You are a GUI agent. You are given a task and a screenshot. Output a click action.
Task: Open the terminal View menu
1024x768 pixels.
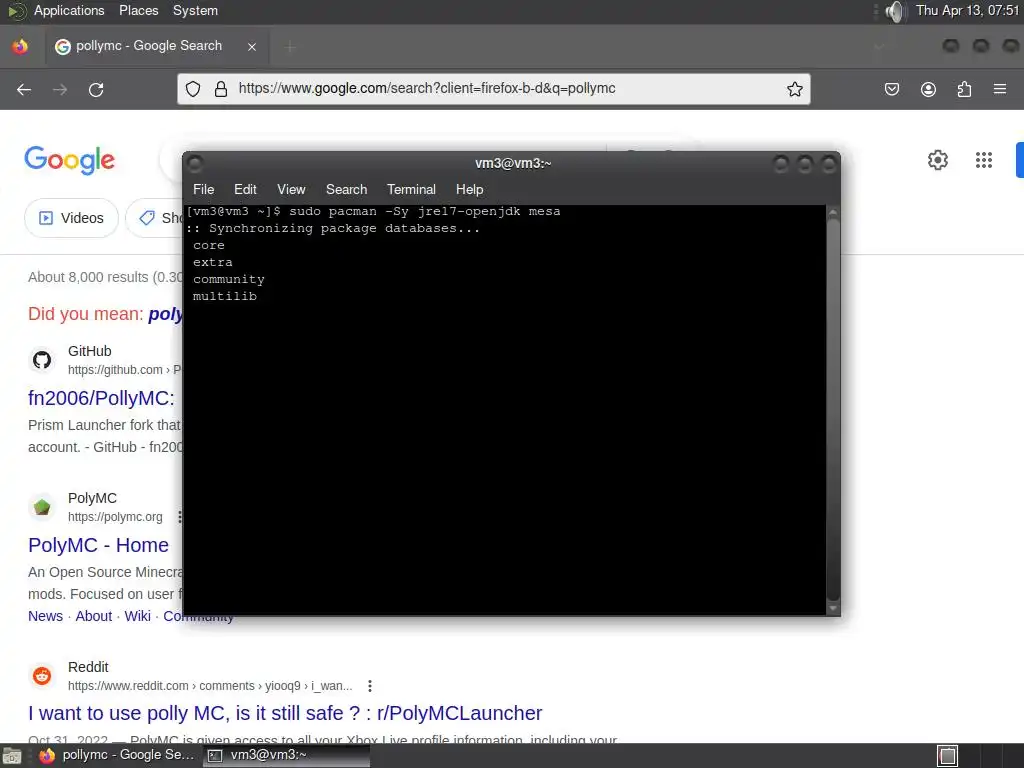pyautogui.click(x=291, y=189)
